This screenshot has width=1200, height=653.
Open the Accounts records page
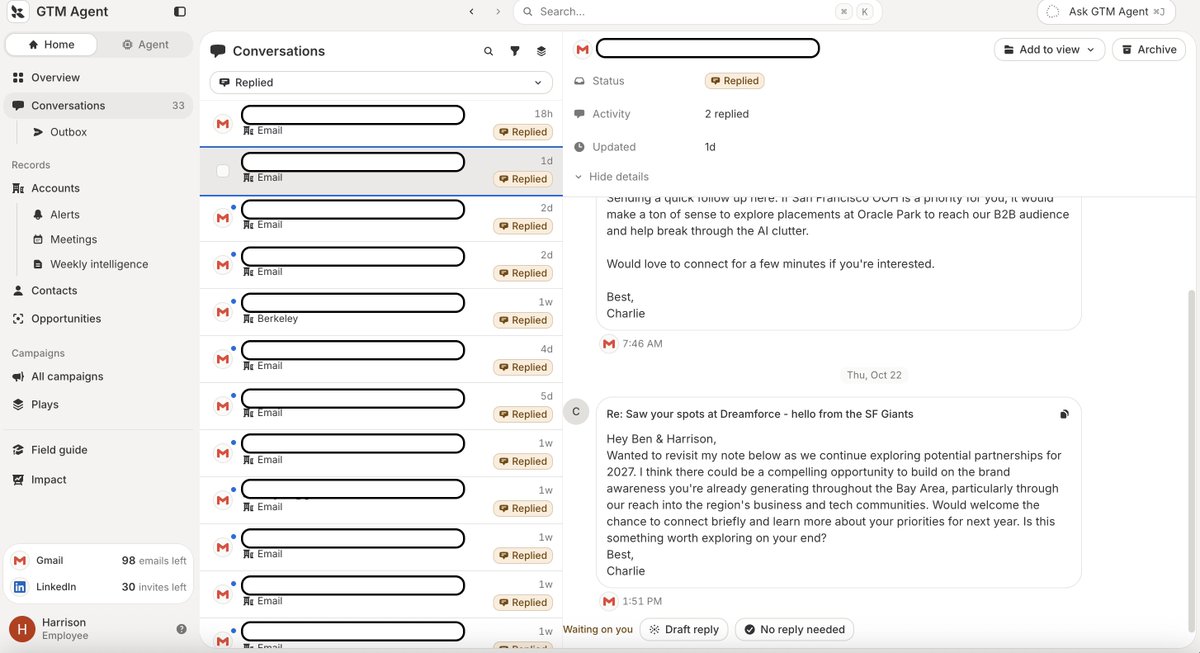pos(99,188)
